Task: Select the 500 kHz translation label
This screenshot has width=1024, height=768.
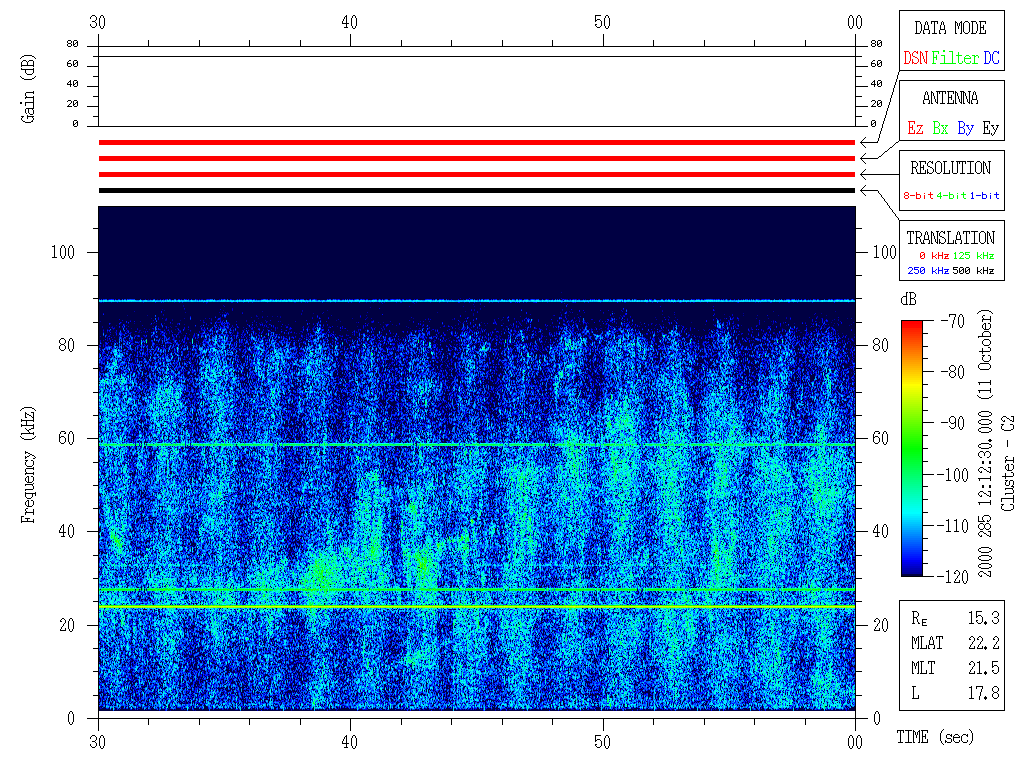Action: (x=973, y=271)
